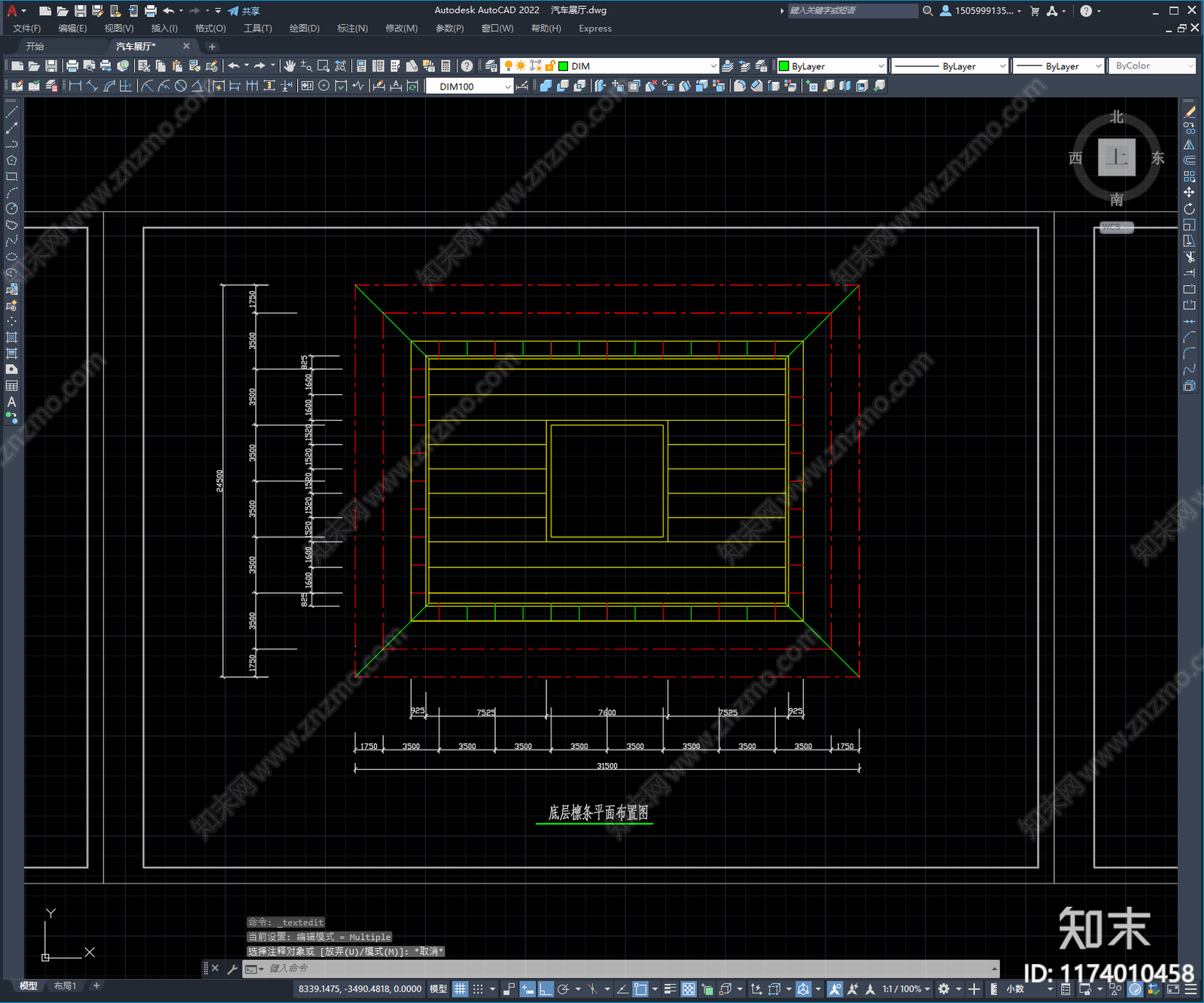Switch to the 布局1 layout tab

(65, 986)
